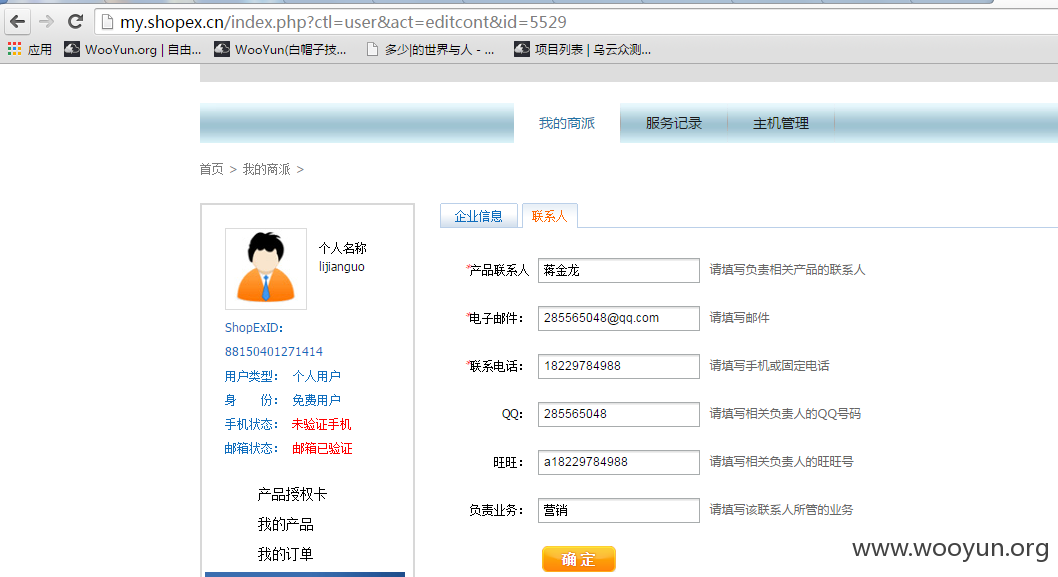Viewport: 1058px width, 577px height.
Task: Open 服务记录 navigation tab
Action: (x=673, y=123)
